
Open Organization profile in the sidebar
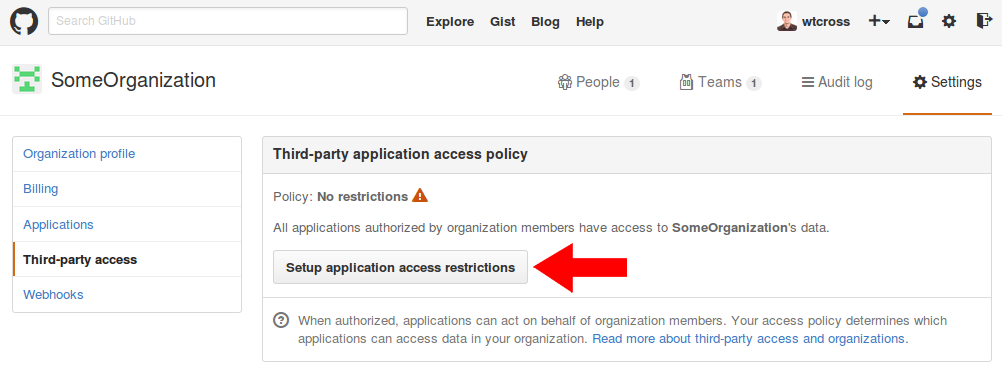pyautogui.click(x=127, y=154)
